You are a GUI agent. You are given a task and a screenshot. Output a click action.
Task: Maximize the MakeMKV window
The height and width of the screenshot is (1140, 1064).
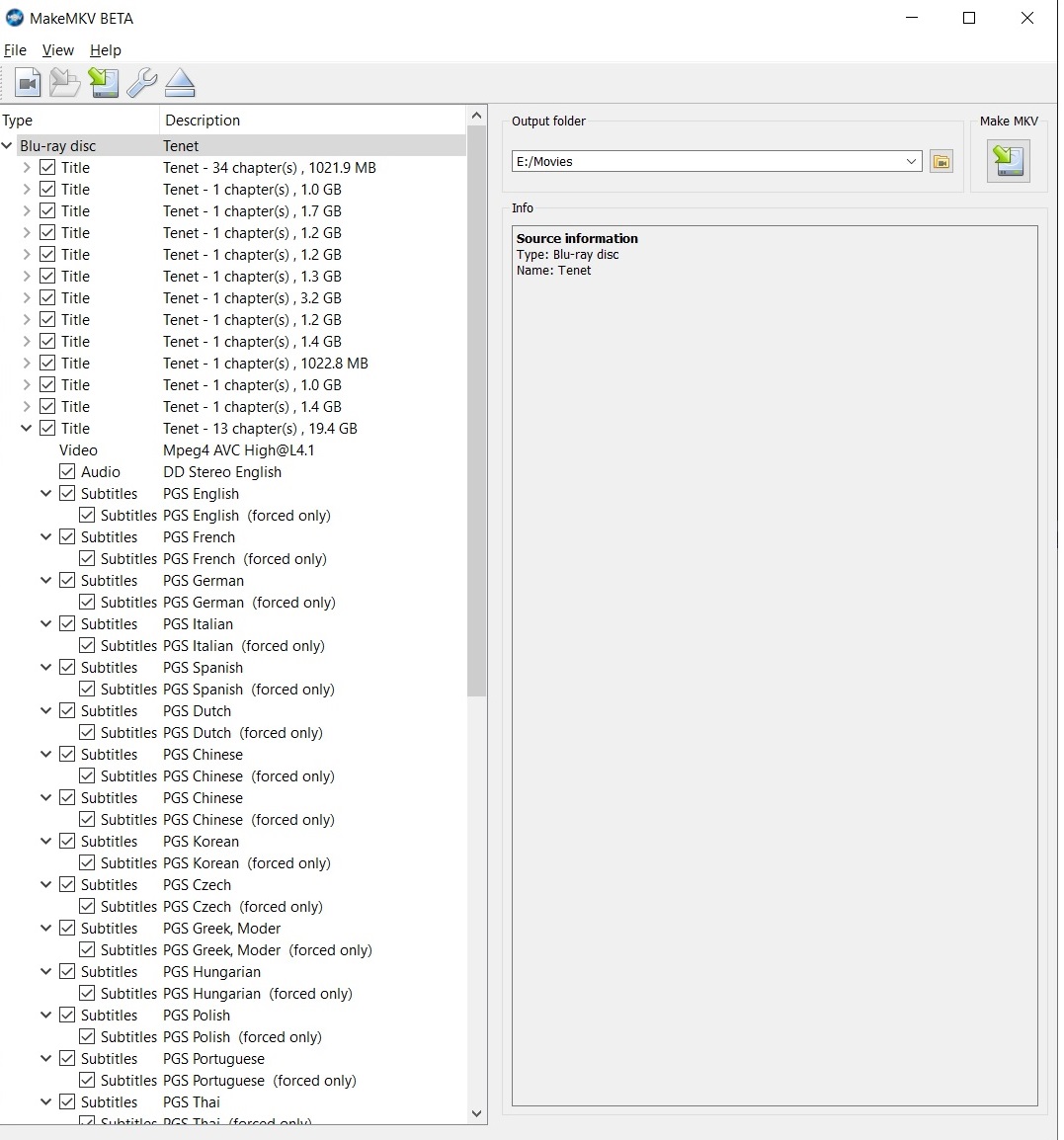pos(969,18)
